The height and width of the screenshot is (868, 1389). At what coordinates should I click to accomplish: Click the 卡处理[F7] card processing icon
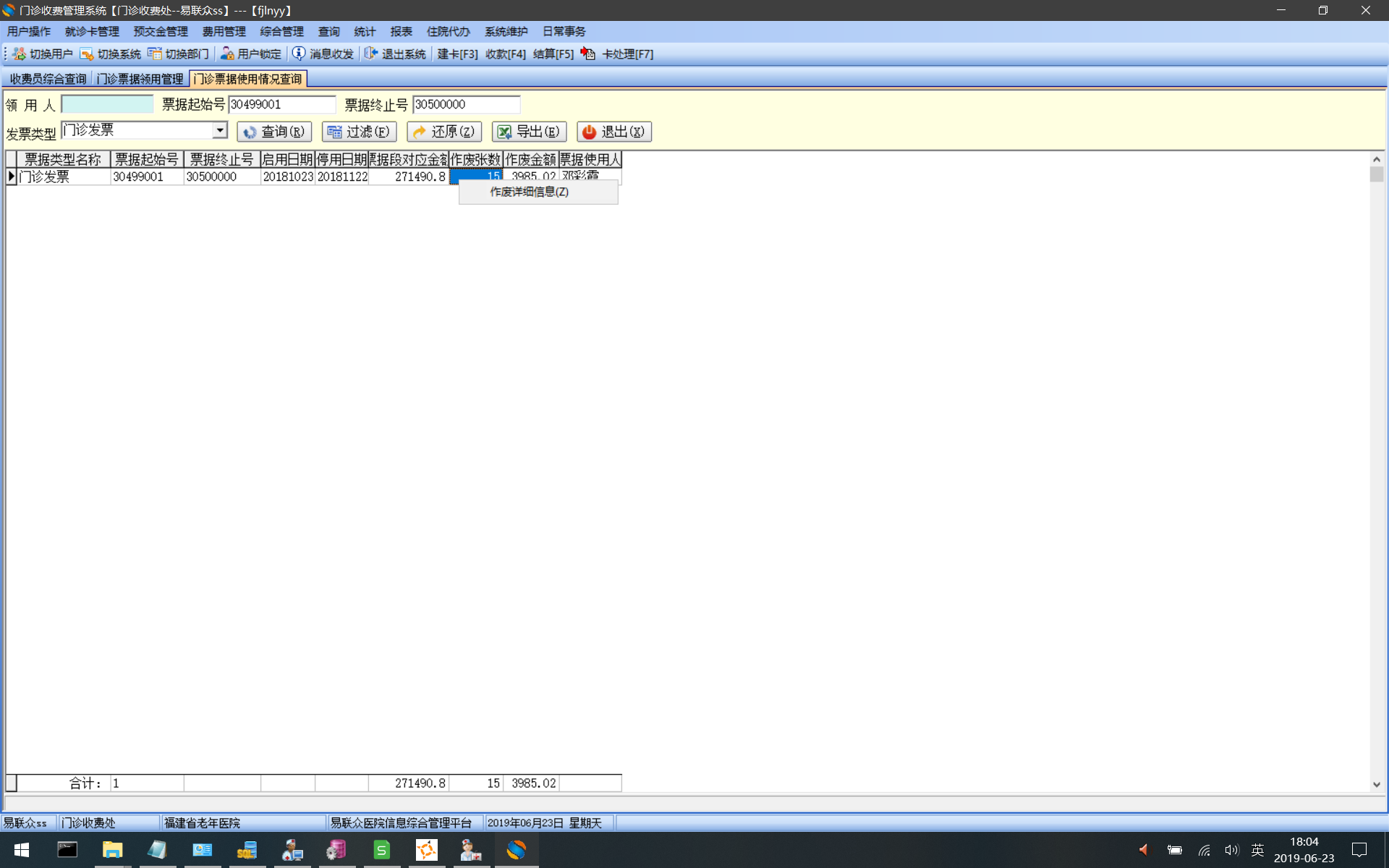[x=588, y=54]
